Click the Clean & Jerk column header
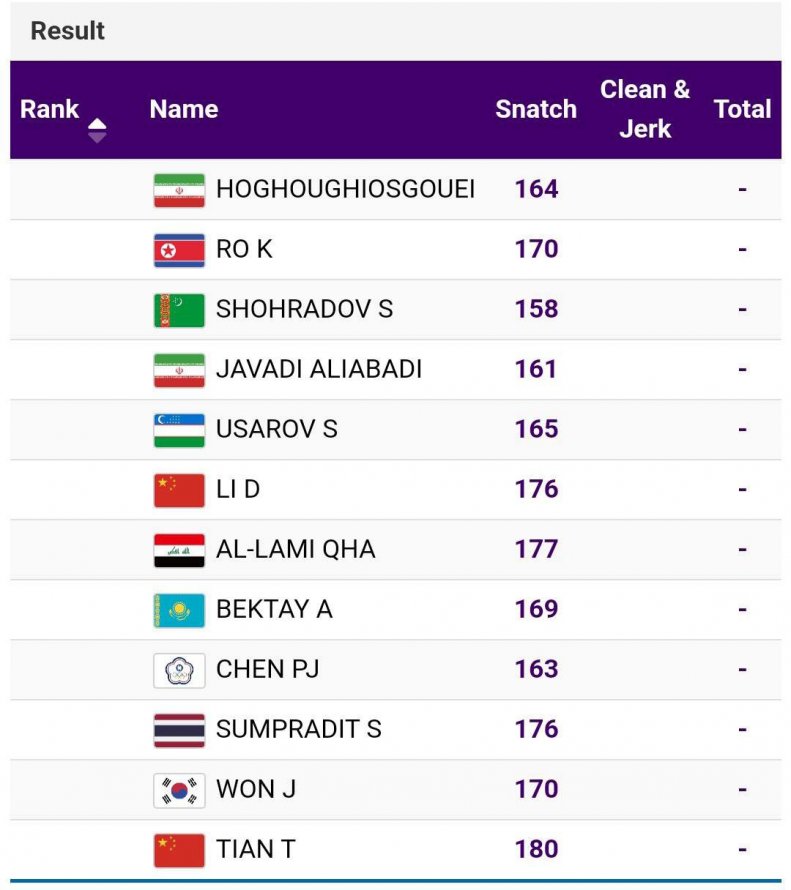The image size is (791, 890). click(645, 109)
